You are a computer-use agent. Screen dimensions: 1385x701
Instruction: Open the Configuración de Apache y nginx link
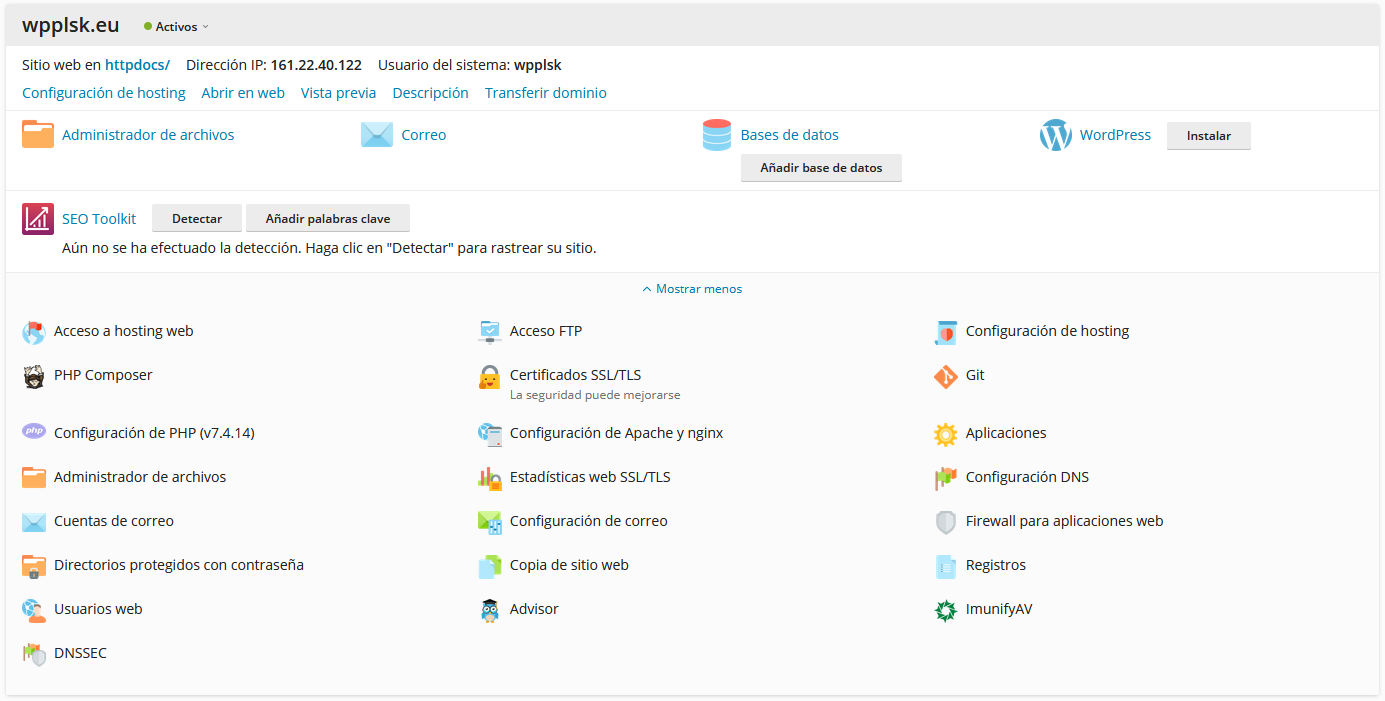(617, 433)
